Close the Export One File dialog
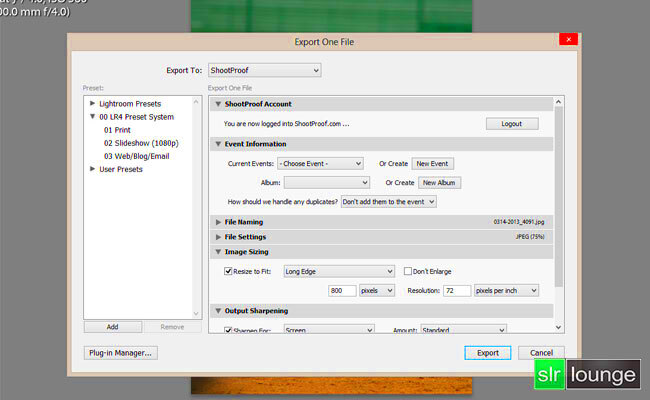 pyautogui.click(x=568, y=39)
